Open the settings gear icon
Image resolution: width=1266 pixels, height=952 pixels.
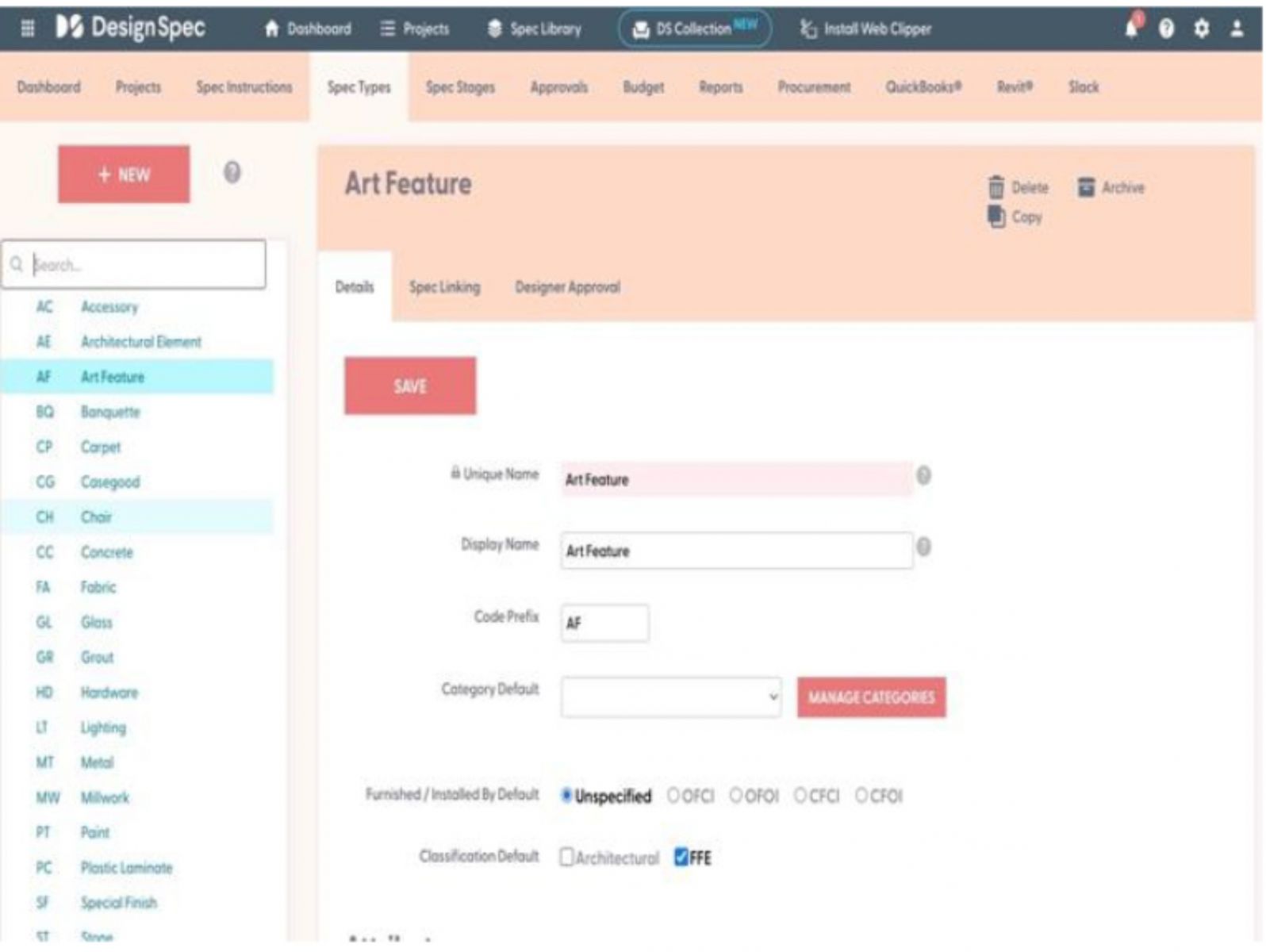1202,29
